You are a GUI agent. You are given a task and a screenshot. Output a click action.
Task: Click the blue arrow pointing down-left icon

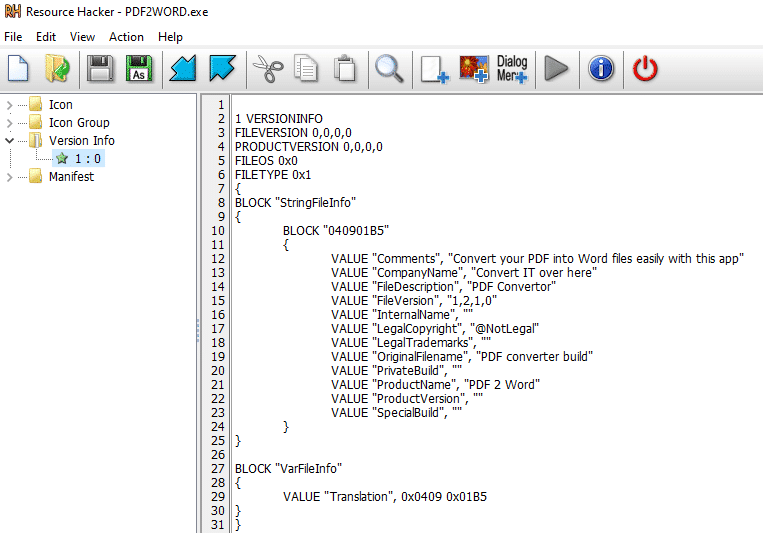pyautogui.click(x=182, y=68)
